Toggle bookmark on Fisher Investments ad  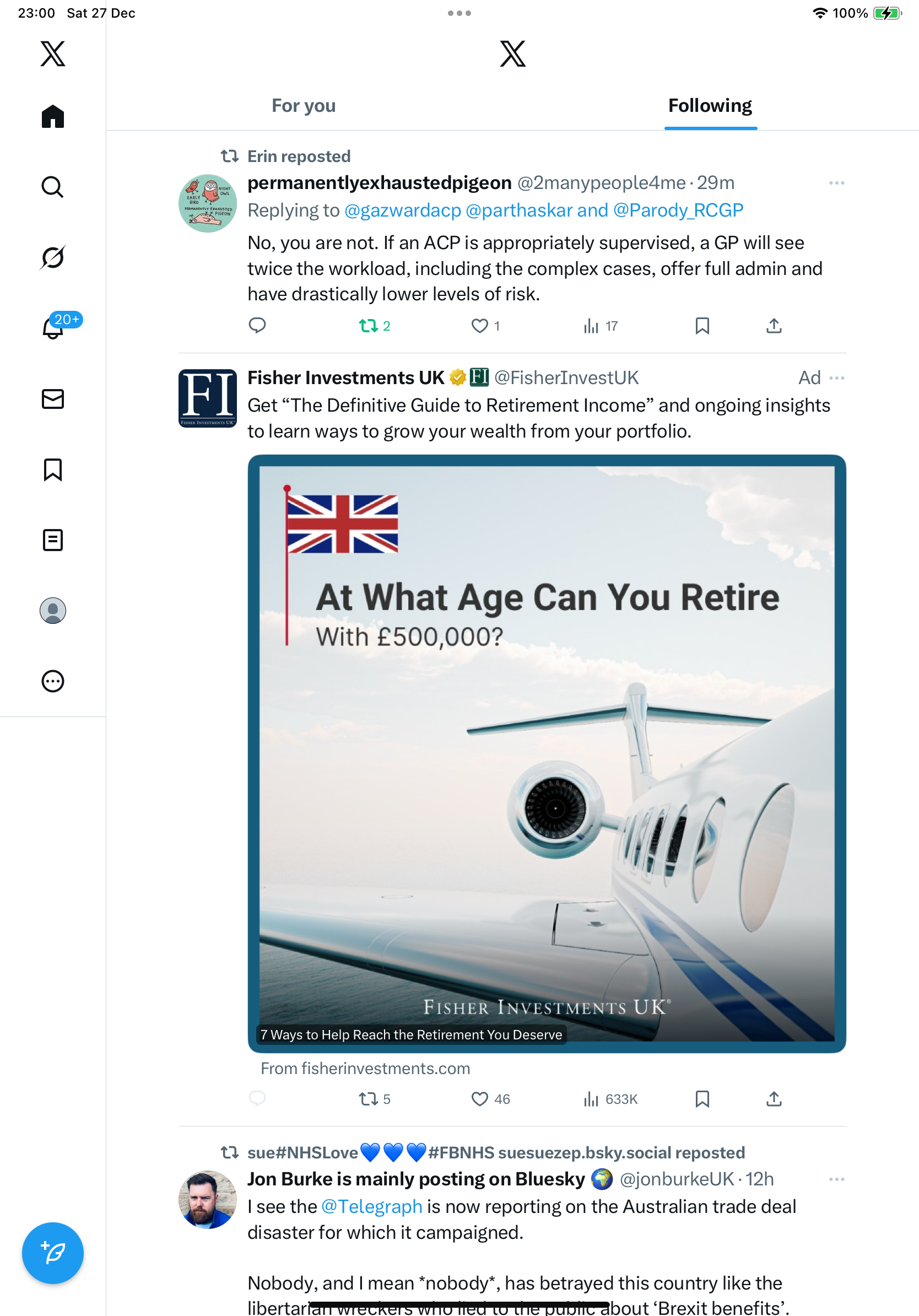point(702,1099)
